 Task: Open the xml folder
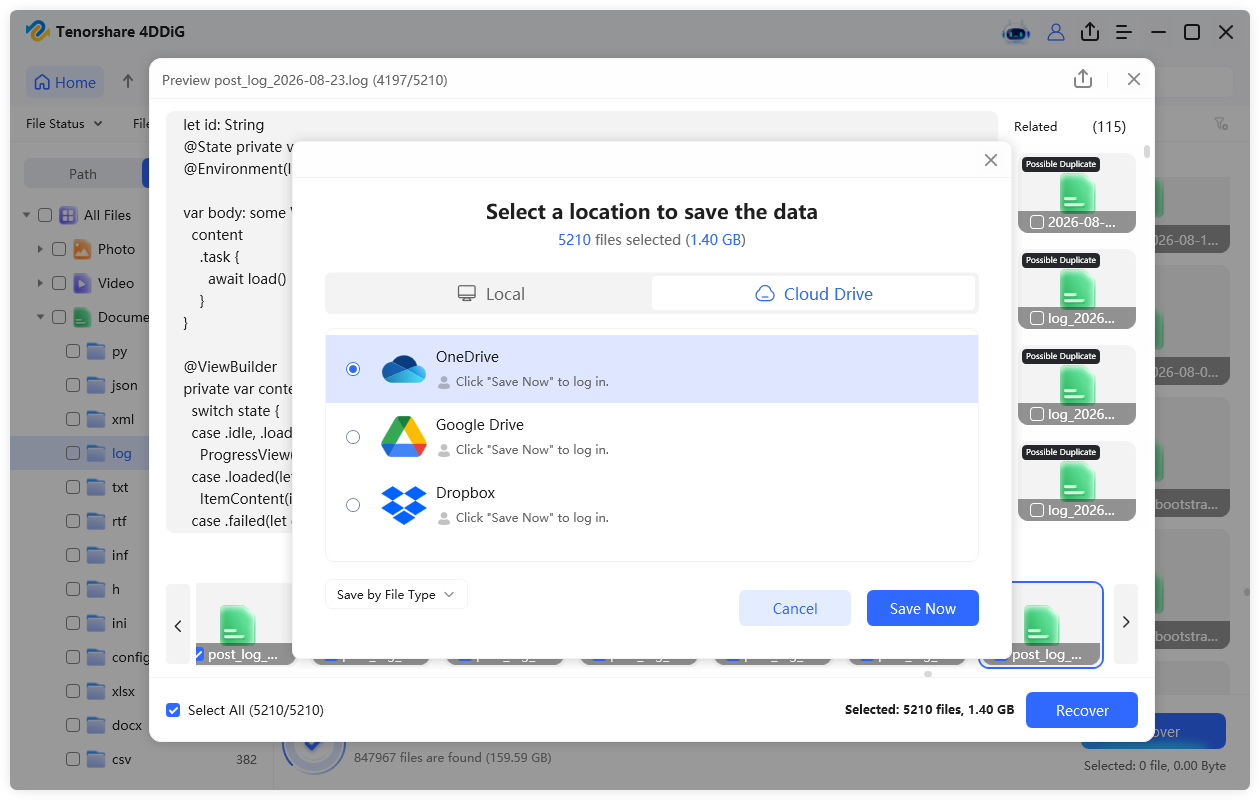(x=123, y=419)
